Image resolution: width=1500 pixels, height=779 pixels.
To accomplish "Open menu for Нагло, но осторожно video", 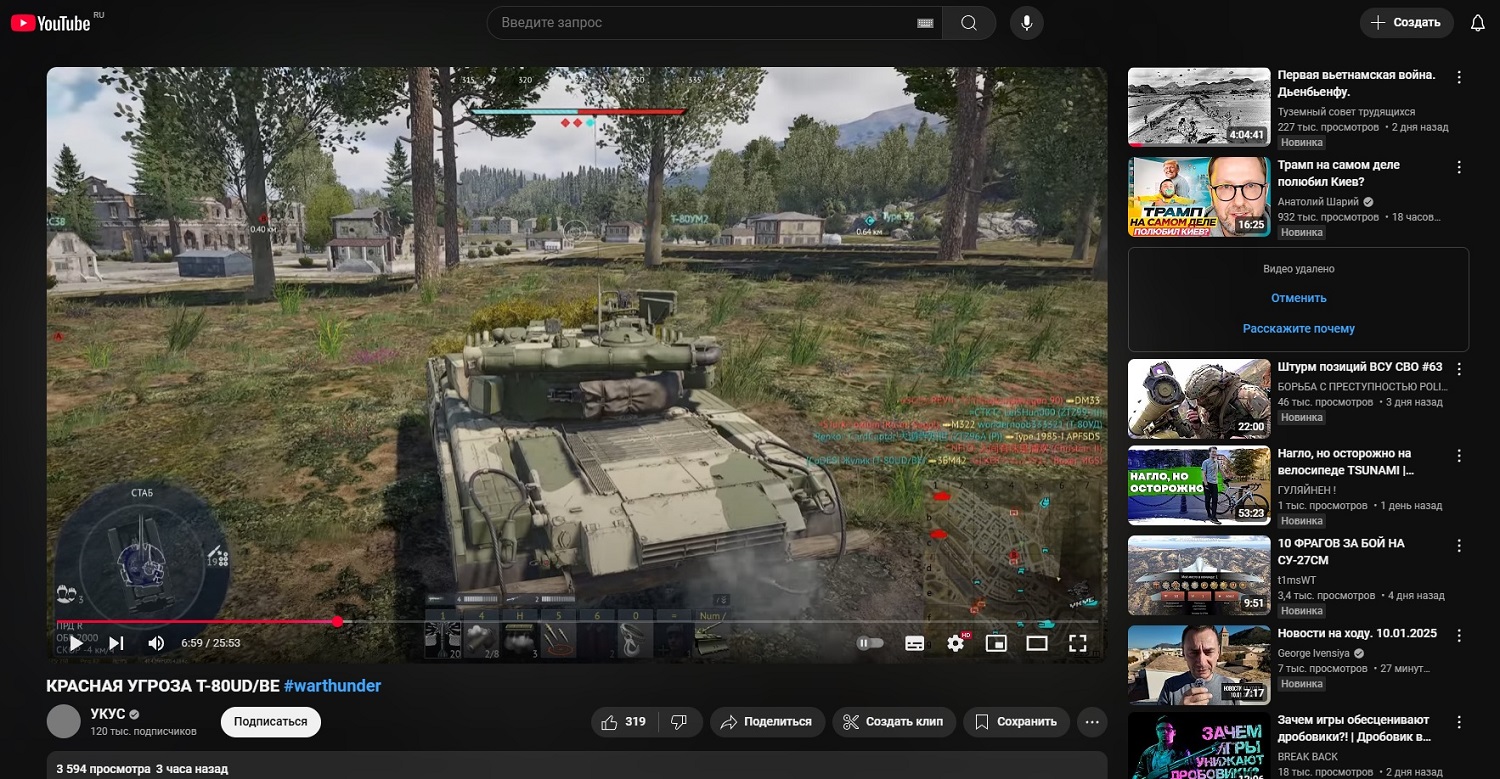I will coord(1459,456).
